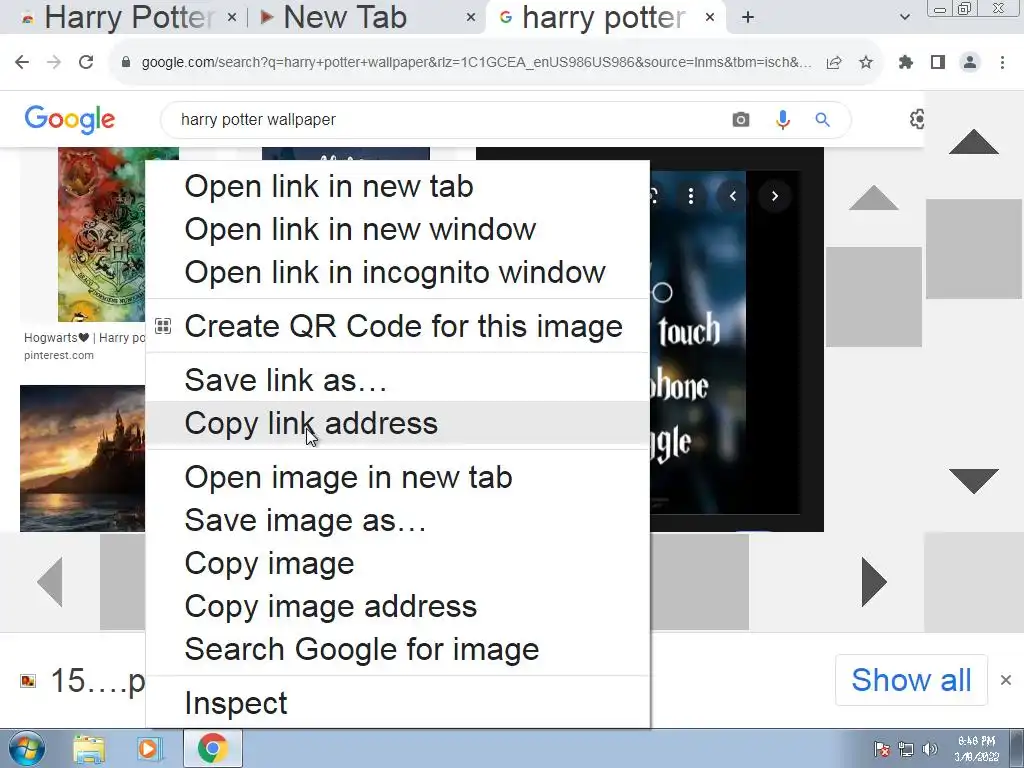The width and height of the screenshot is (1024, 768).
Task: Click the Google logo
Action: (x=70, y=120)
